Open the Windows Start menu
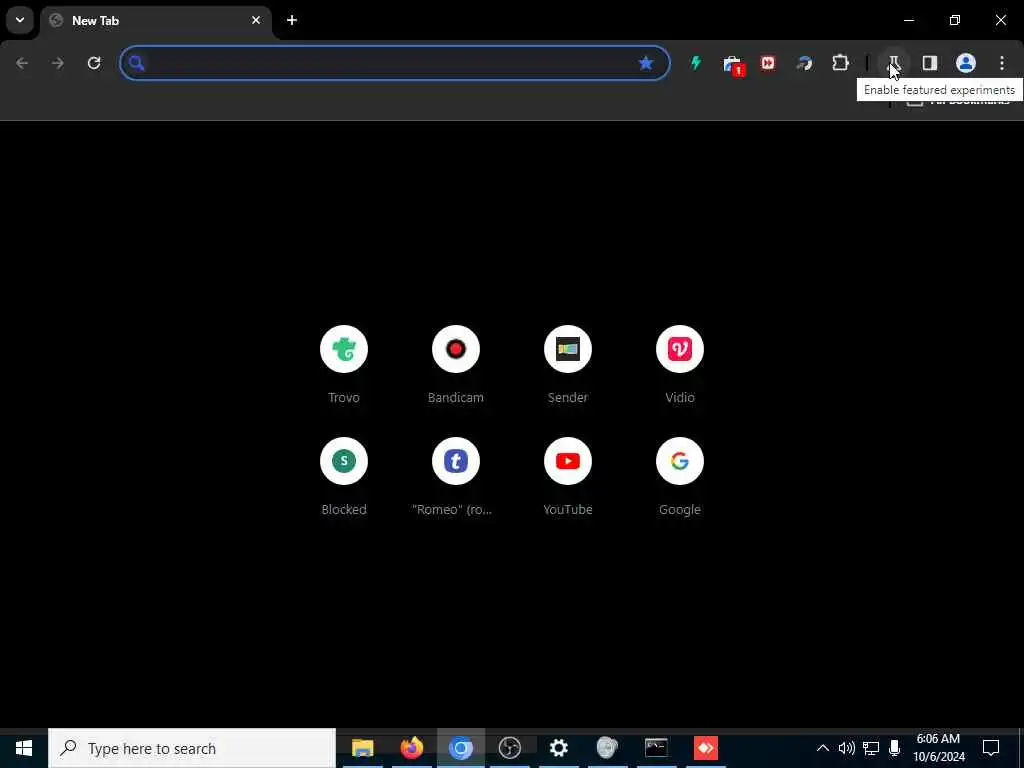The width and height of the screenshot is (1024, 768). tap(24, 748)
